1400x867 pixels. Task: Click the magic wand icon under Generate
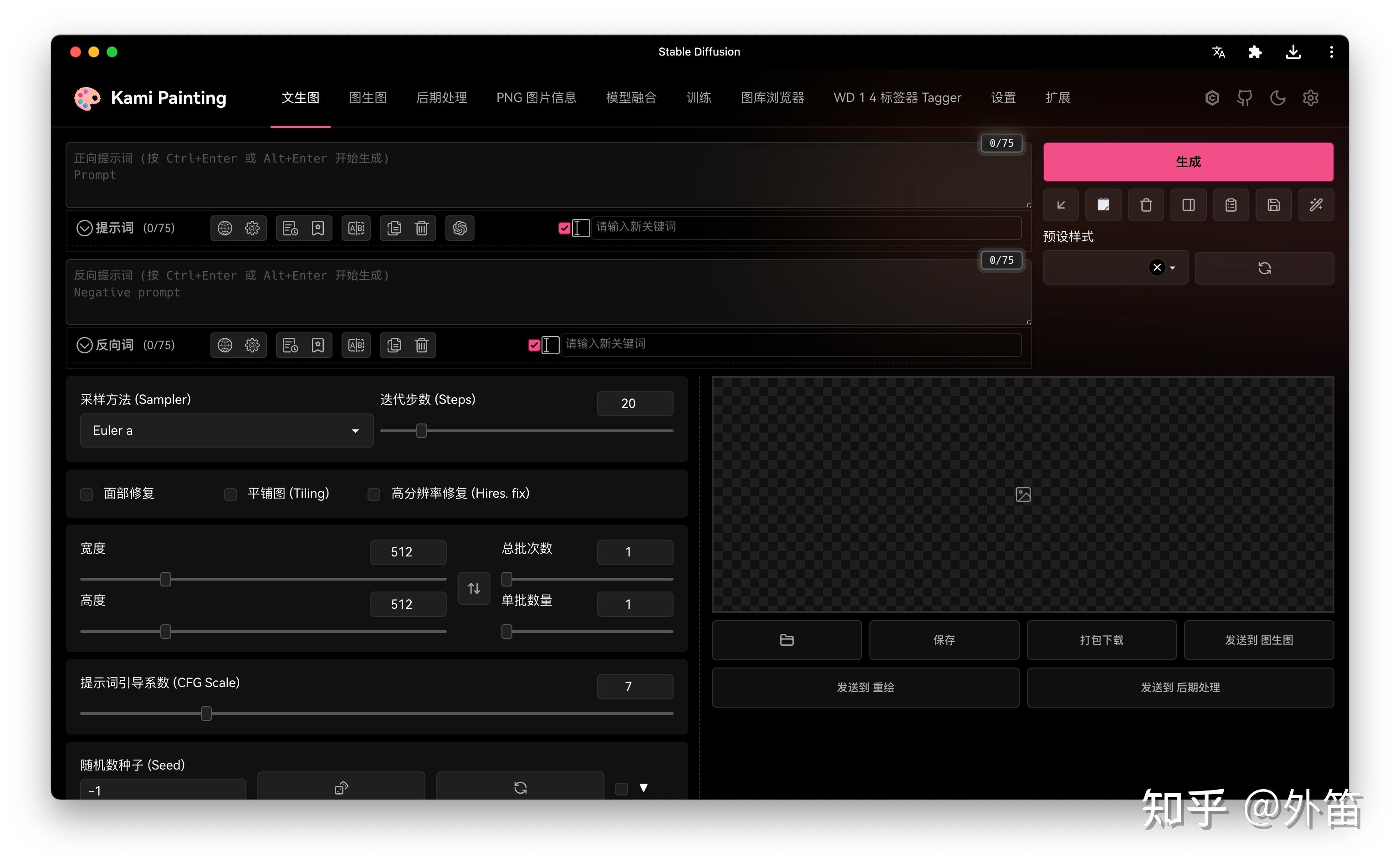tap(1316, 205)
